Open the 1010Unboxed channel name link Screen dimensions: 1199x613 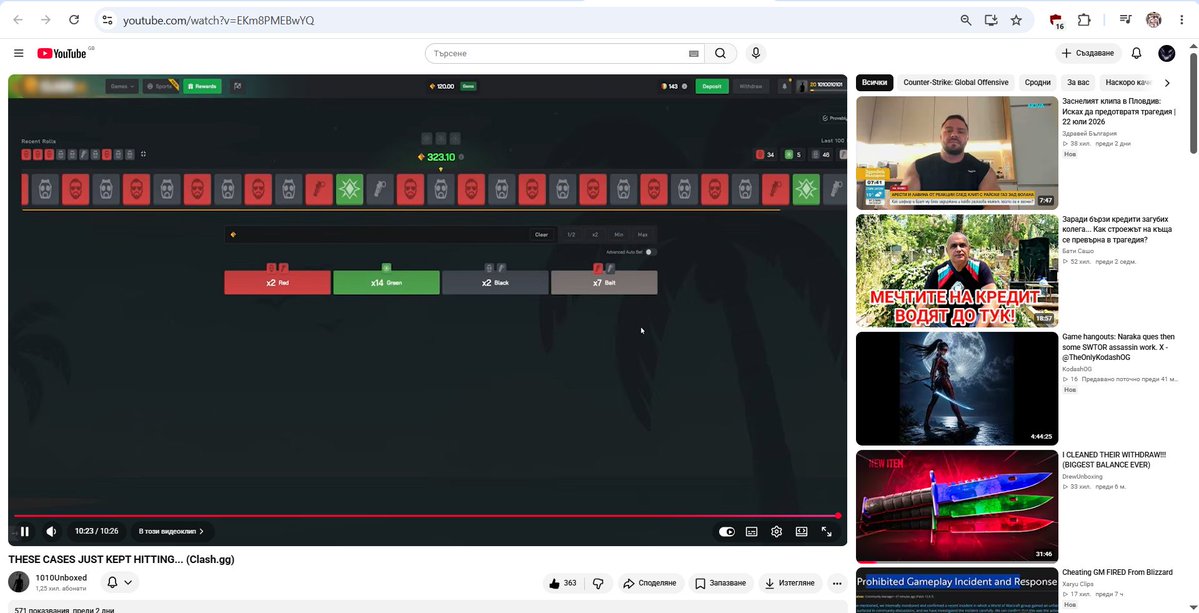61,577
